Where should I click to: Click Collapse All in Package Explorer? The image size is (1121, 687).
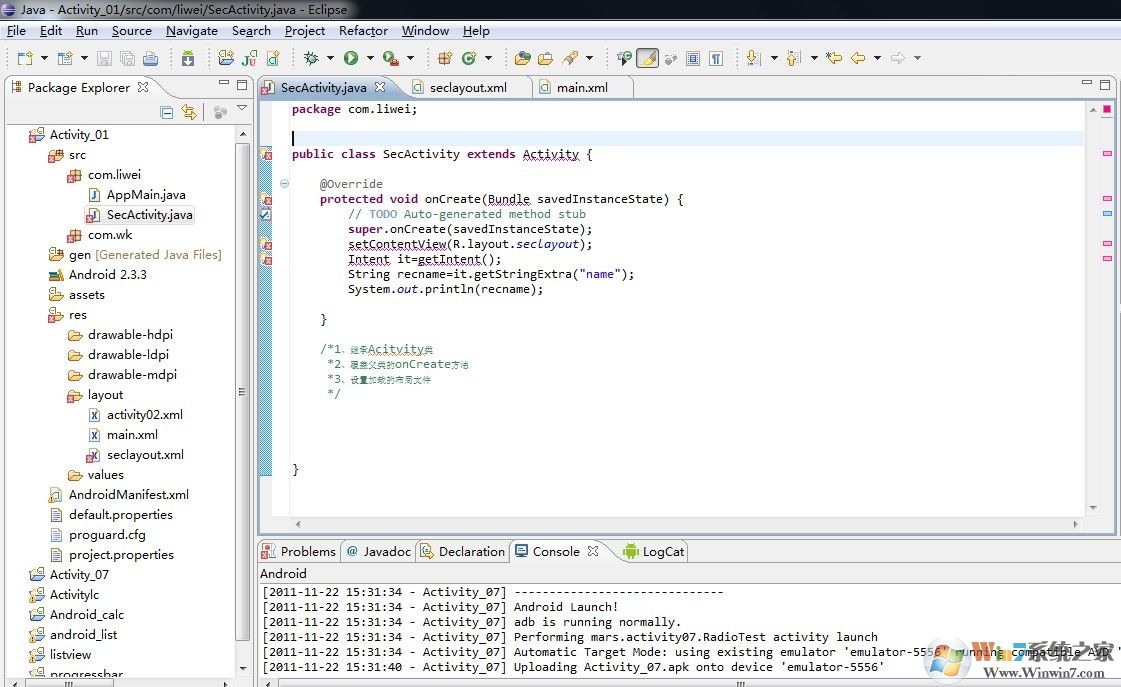(167, 112)
